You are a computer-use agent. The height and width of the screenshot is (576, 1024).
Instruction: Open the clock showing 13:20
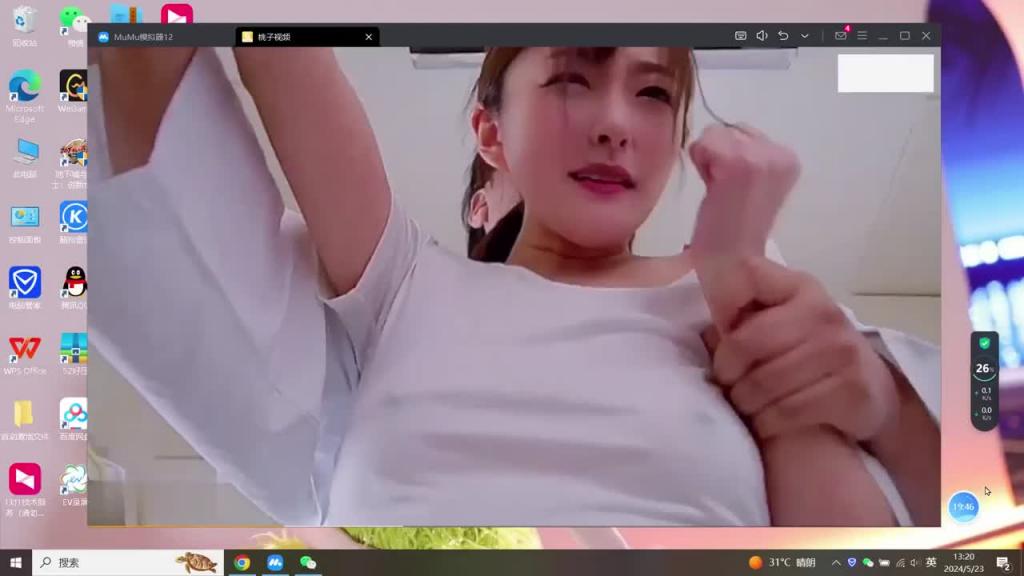point(964,562)
